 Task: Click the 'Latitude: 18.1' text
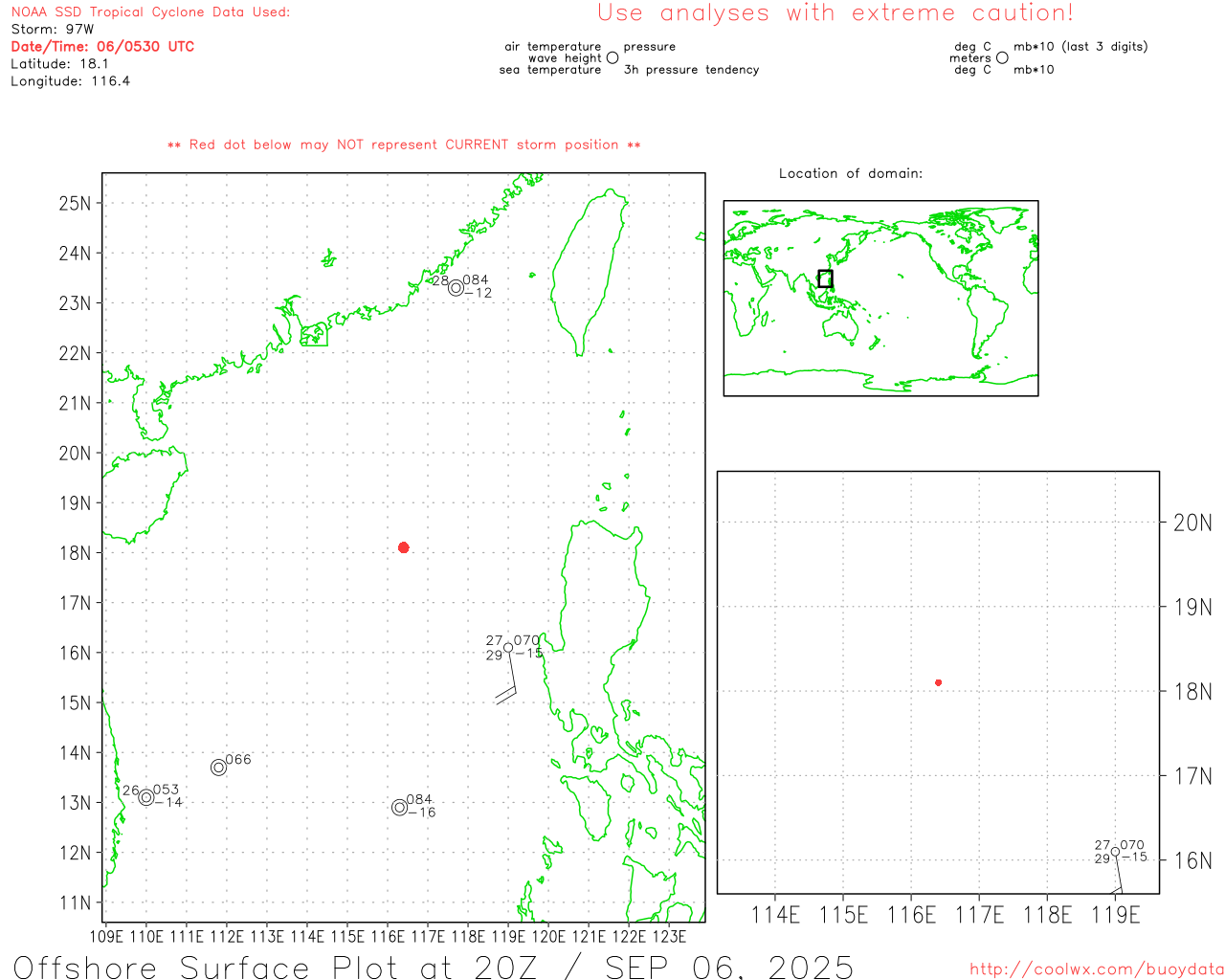(x=59, y=64)
